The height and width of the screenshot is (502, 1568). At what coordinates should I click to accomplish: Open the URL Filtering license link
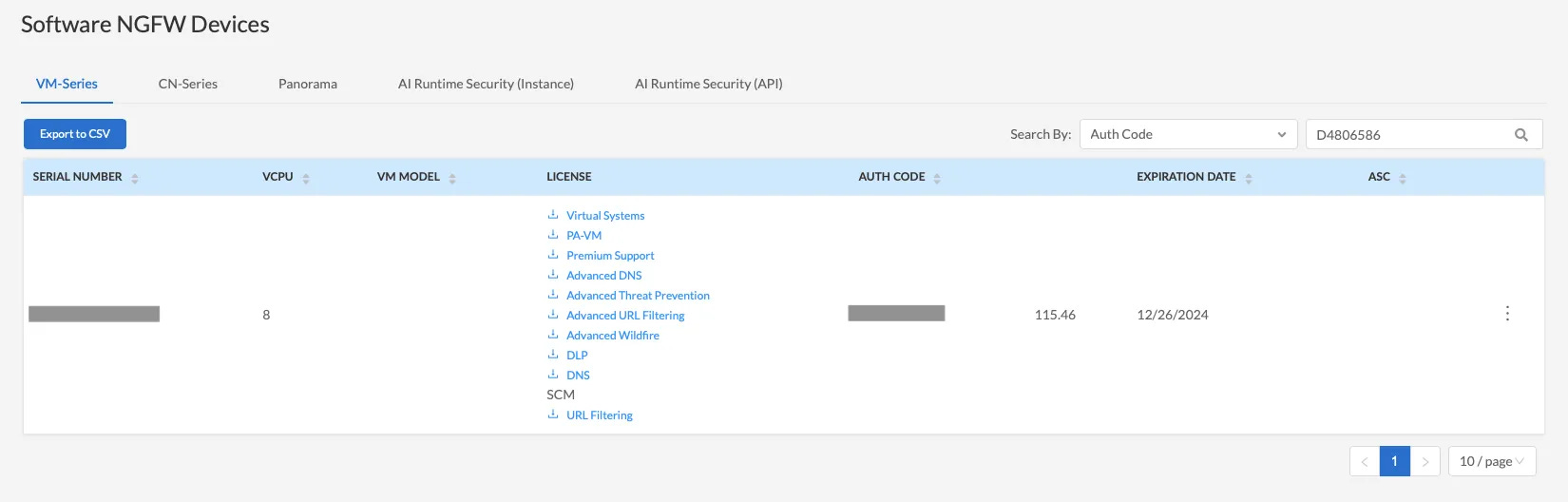600,415
